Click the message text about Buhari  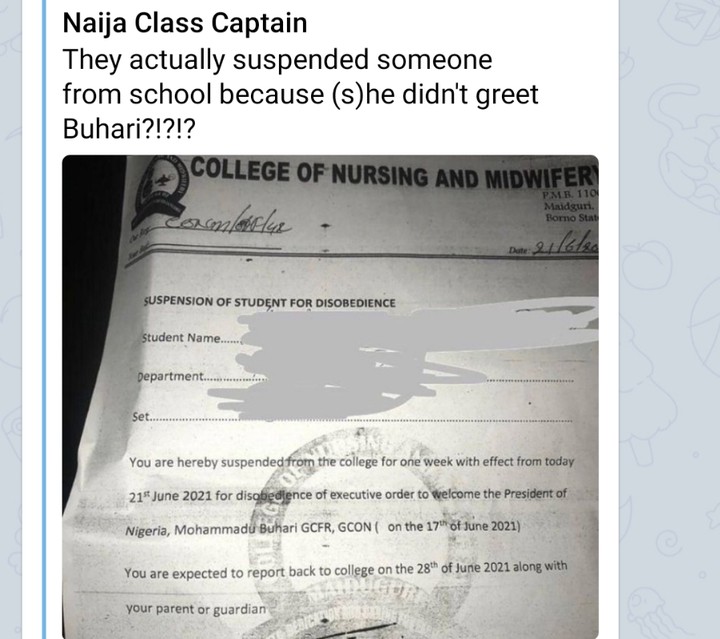click(x=300, y=96)
